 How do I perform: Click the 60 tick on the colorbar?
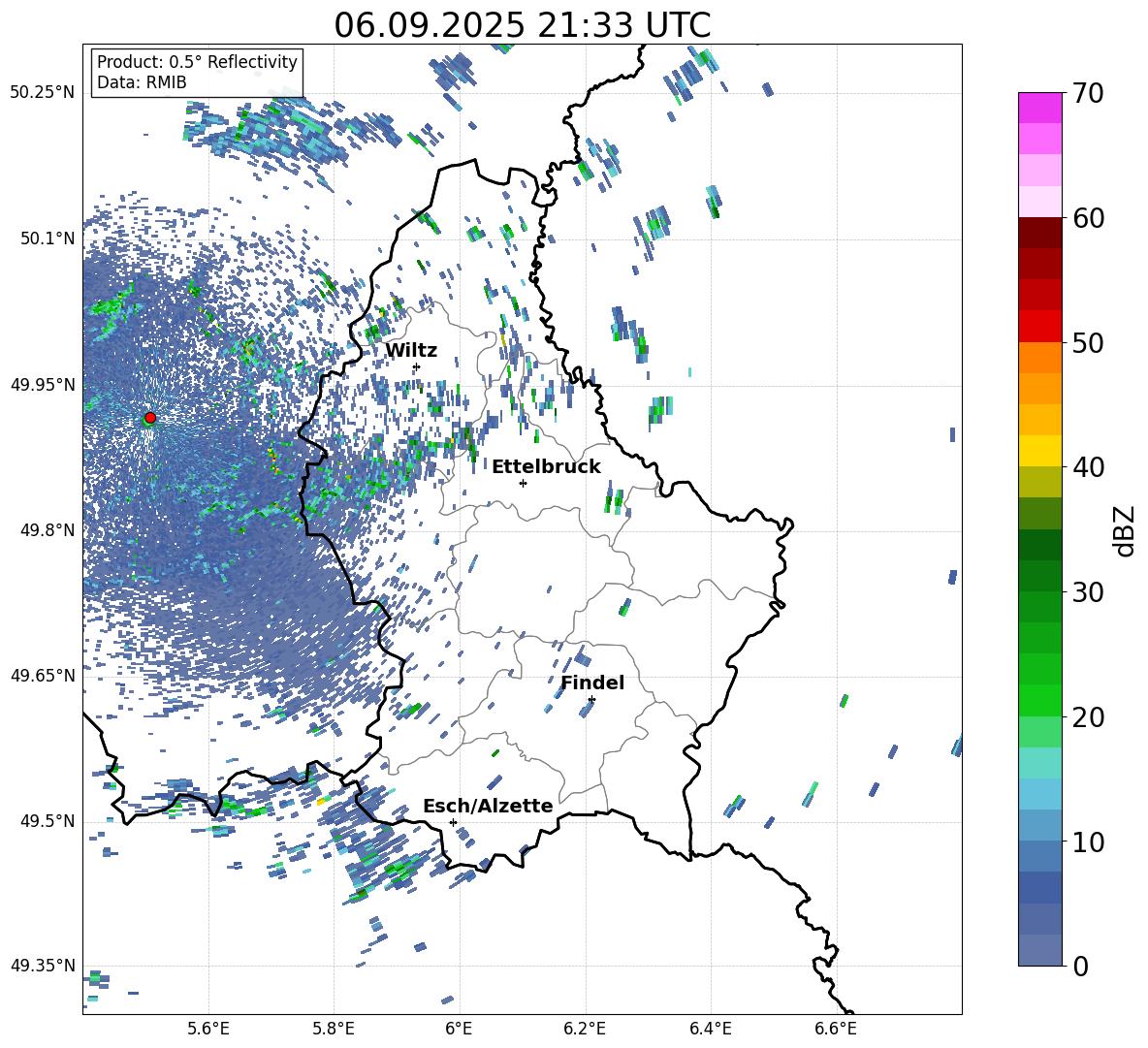1088,218
